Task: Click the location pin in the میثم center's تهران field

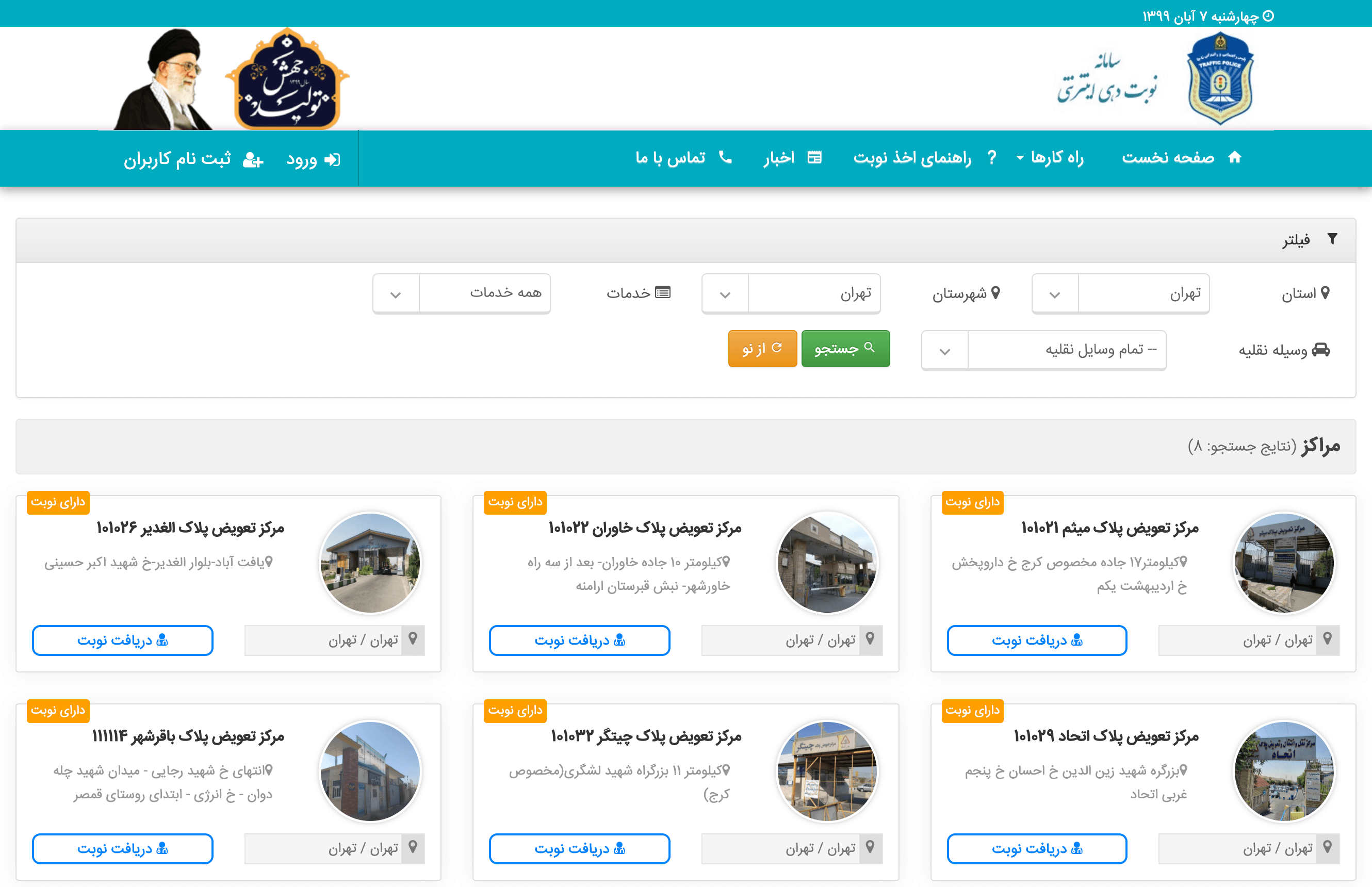Action: click(1328, 639)
